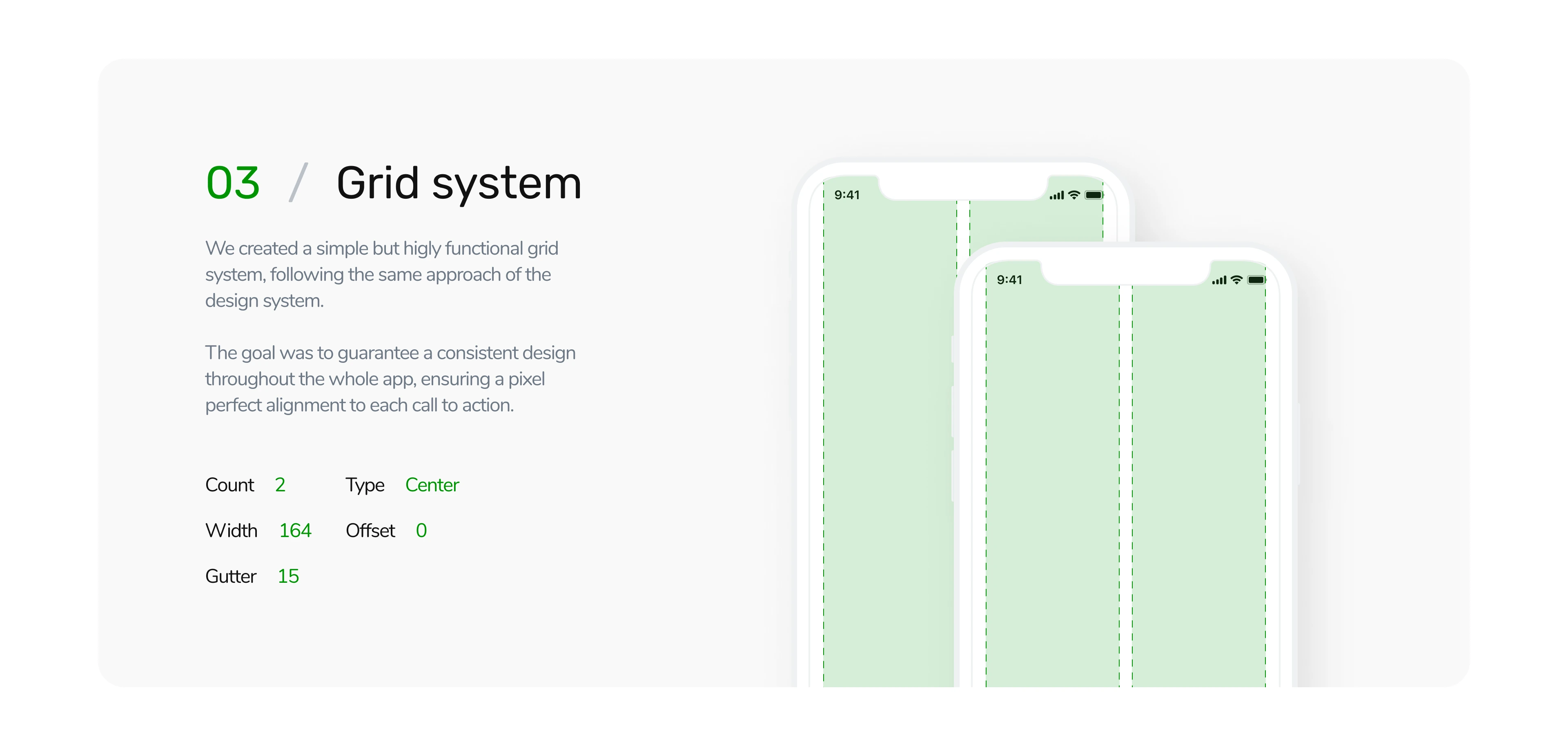Select the paragraph starting "The goal was to guarantee"
This screenshot has width=1568, height=746.
pyautogui.click(x=390, y=378)
